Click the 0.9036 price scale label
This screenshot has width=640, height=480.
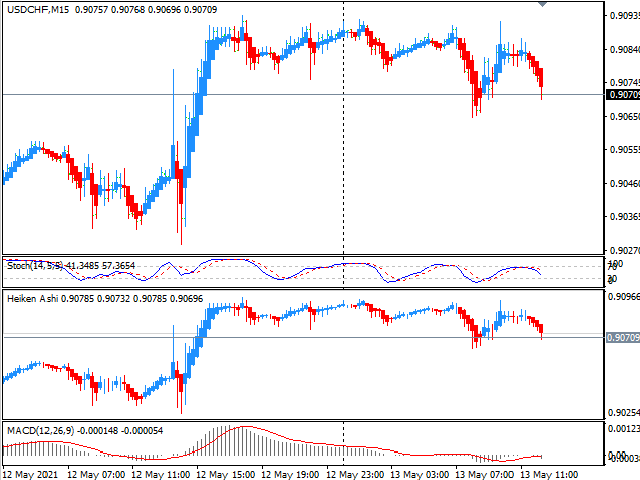point(624,216)
